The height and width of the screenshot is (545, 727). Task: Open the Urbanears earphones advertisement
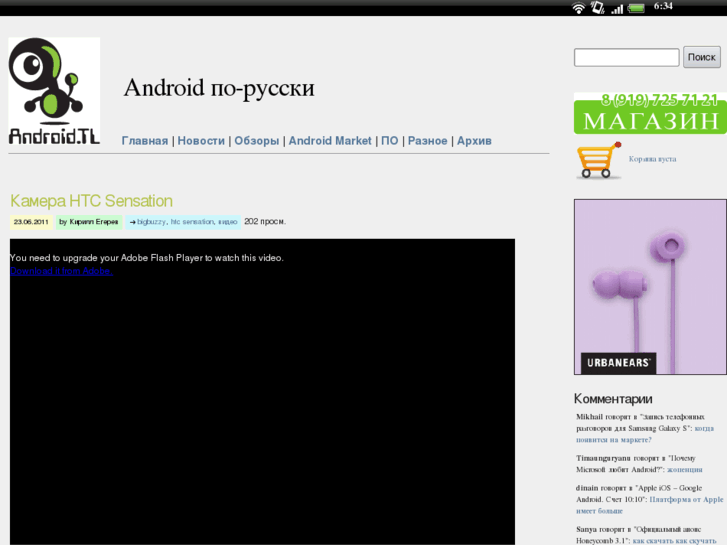pyautogui.click(x=650, y=287)
